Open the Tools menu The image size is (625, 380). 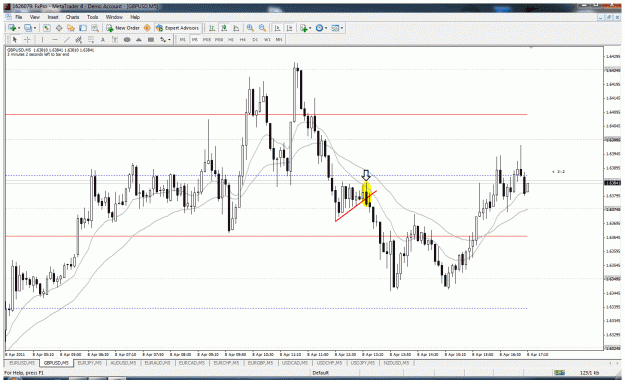92,17
